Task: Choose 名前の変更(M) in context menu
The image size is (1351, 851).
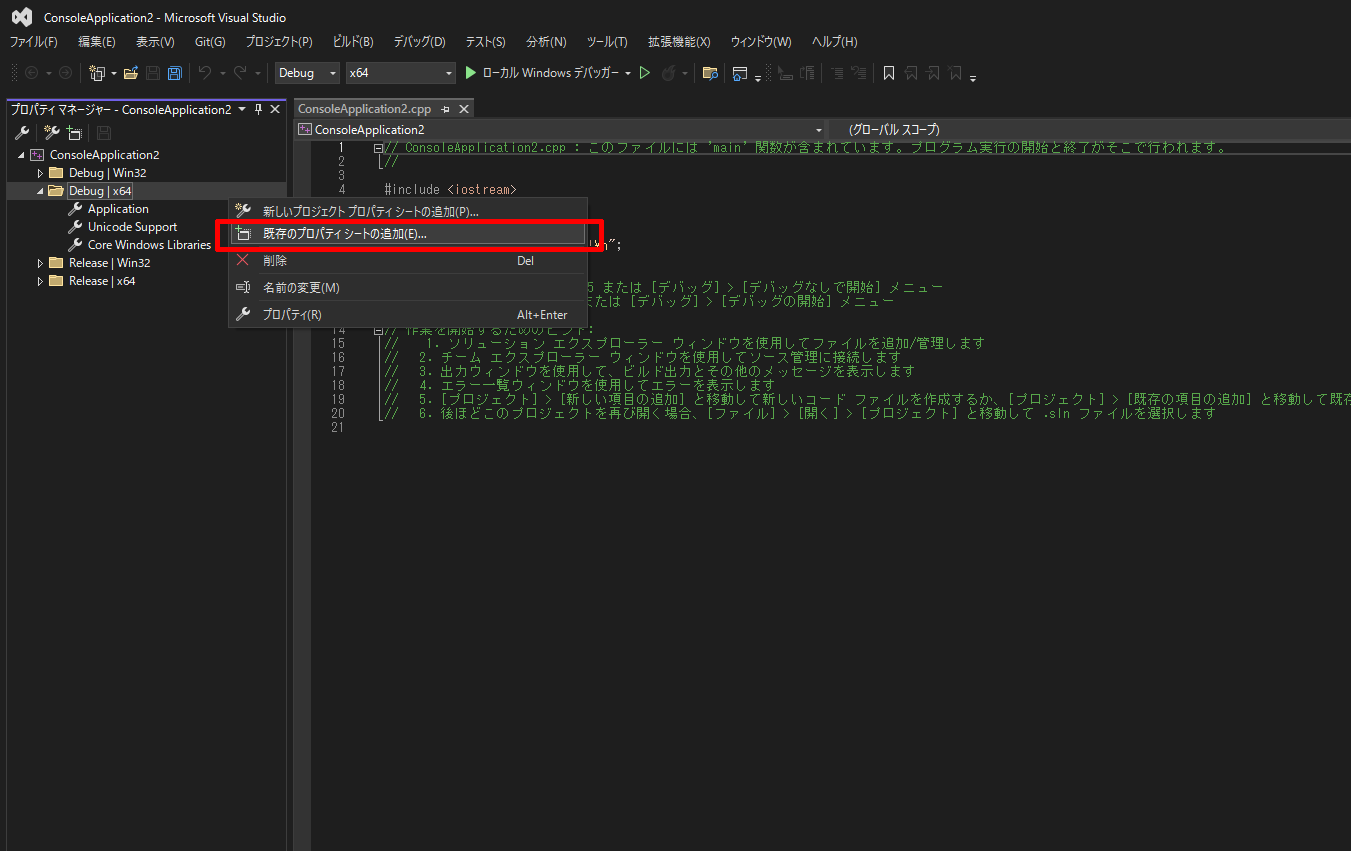Action: pos(408,288)
